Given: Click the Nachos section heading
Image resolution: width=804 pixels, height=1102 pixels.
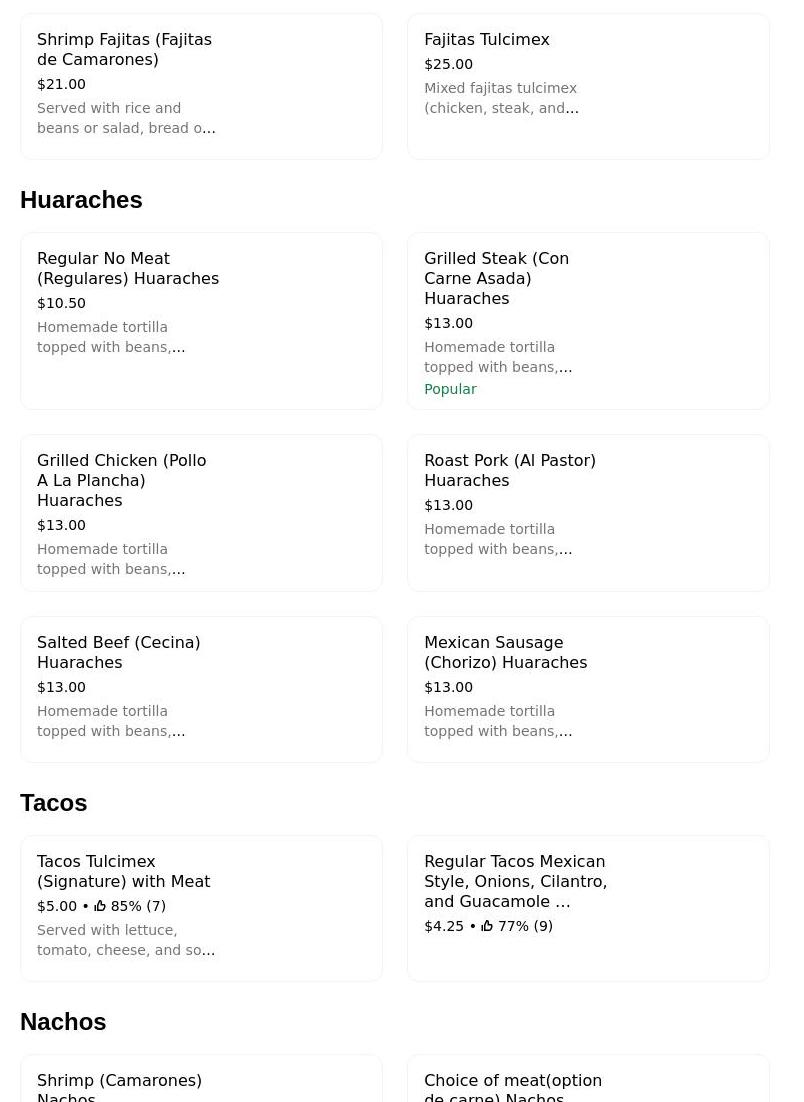Looking at the screenshot, I should pos(63,1022).
